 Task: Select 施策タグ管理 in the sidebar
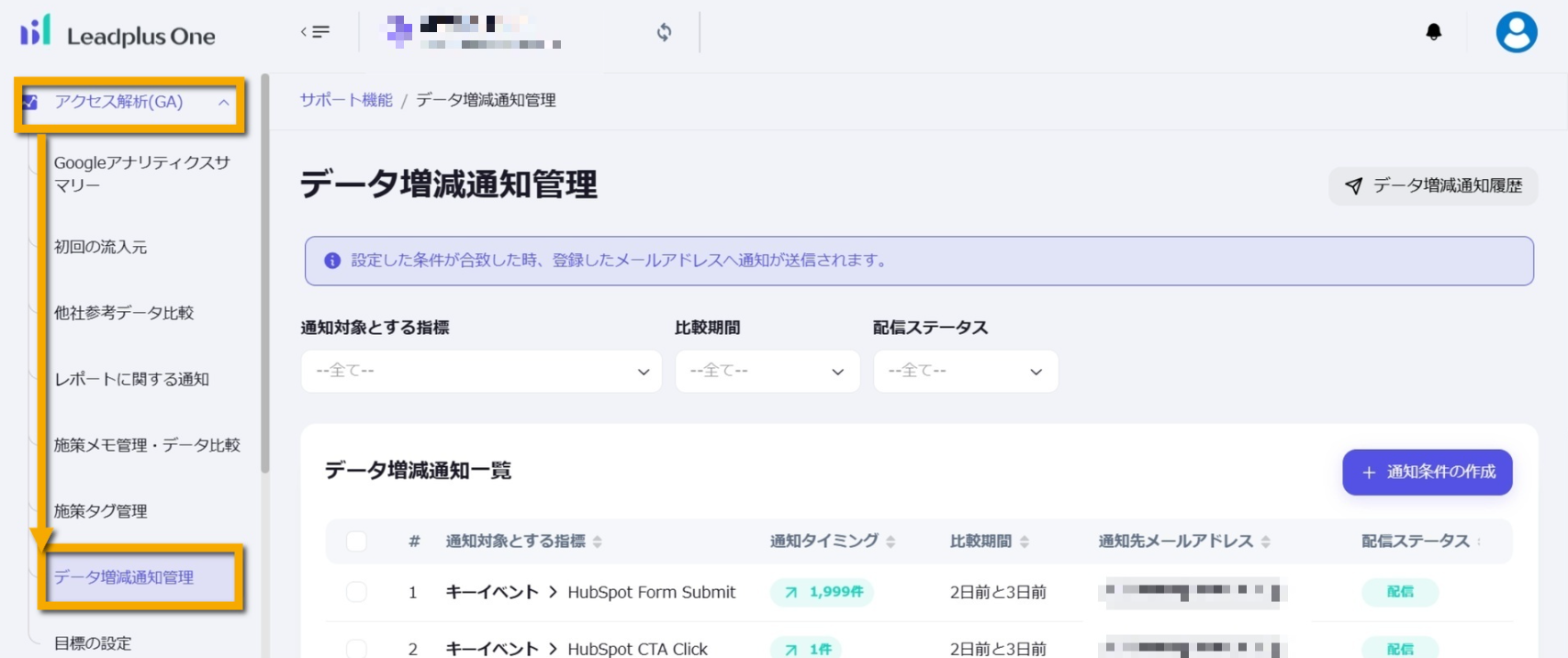coord(101,511)
